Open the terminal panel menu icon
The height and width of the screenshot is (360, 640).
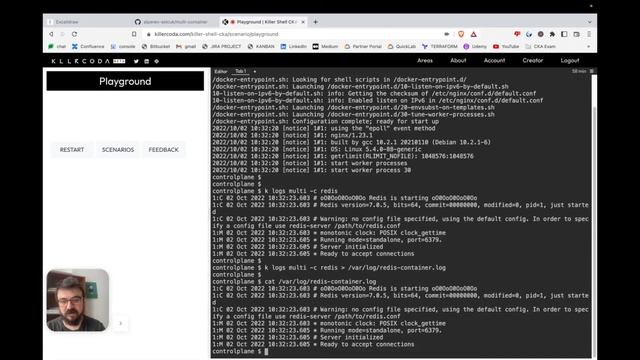[x=592, y=71]
